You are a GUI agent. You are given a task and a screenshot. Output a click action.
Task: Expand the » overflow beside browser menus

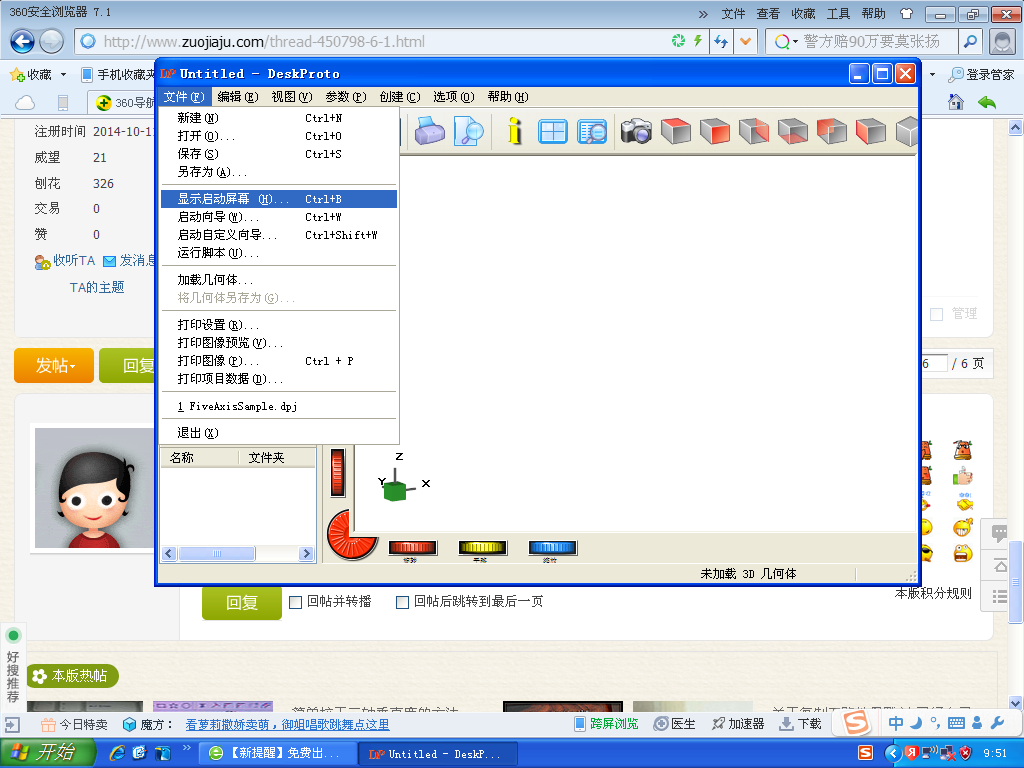[x=703, y=14]
